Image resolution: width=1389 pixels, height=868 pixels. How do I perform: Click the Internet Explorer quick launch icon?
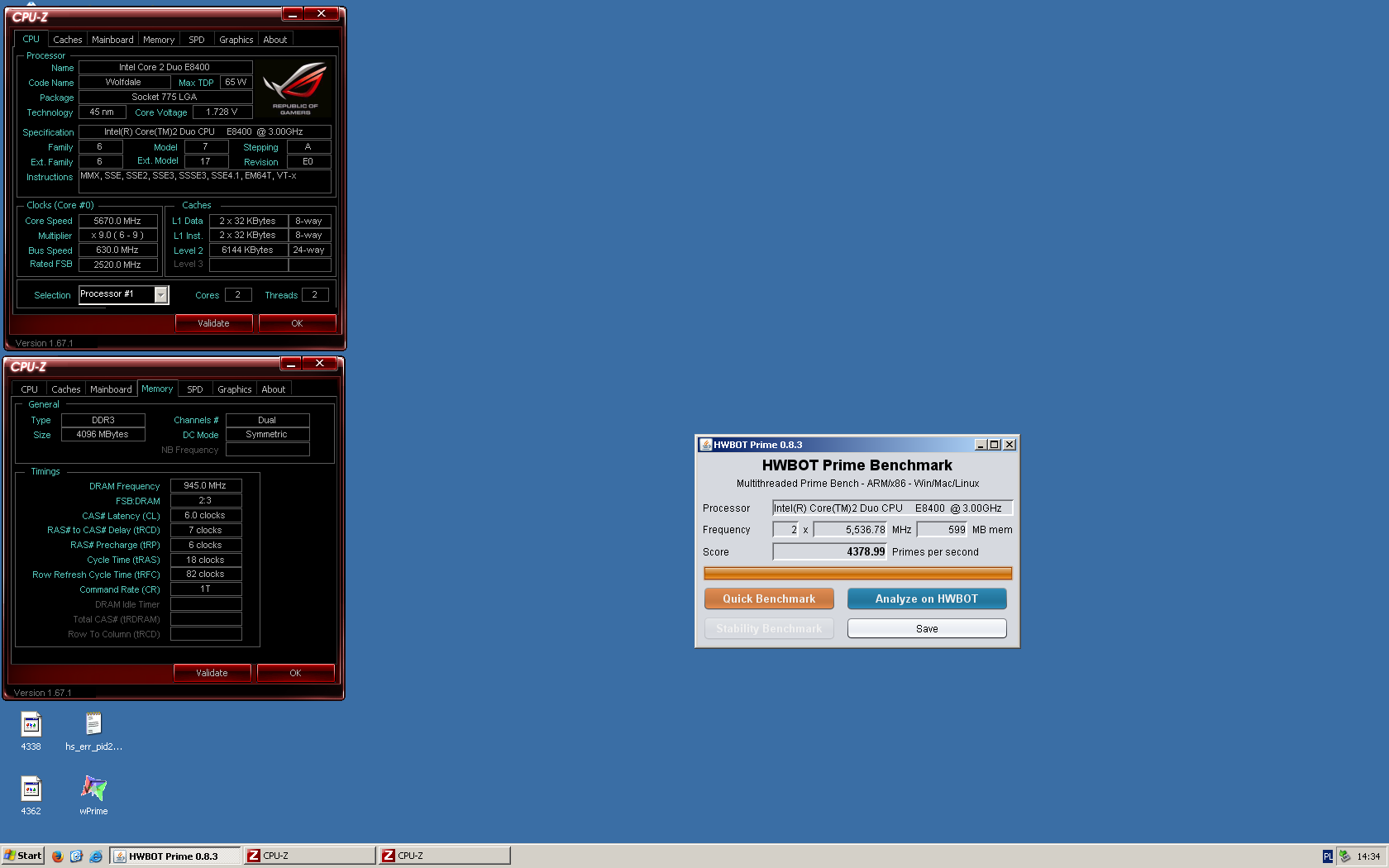(96, 856)
